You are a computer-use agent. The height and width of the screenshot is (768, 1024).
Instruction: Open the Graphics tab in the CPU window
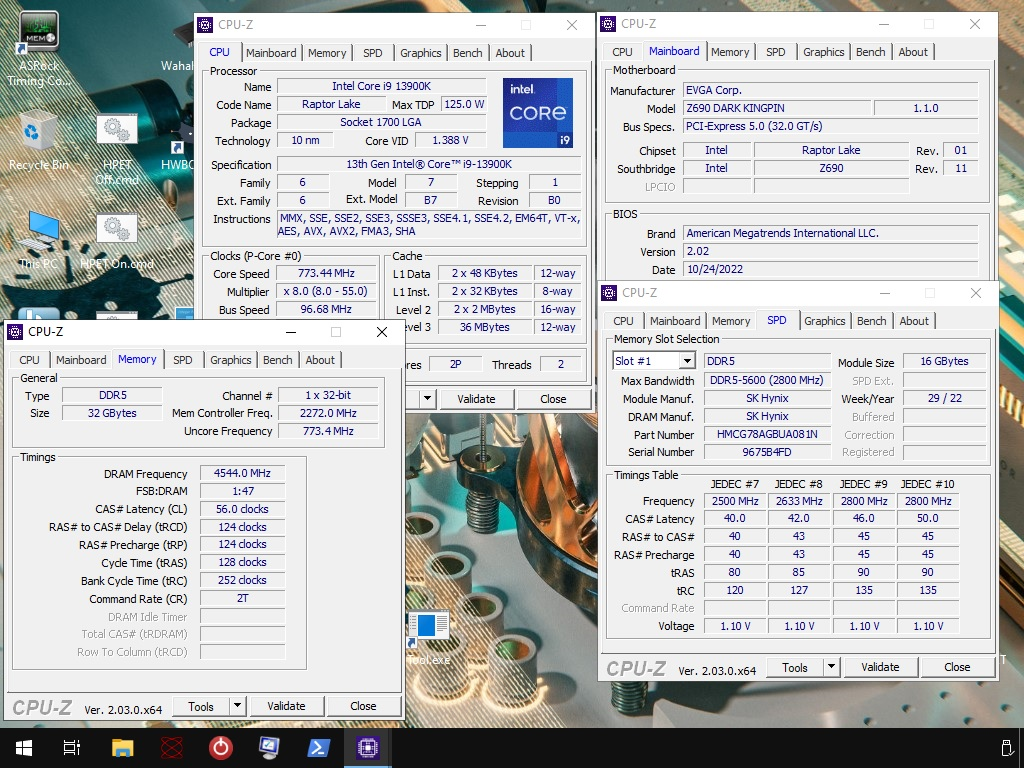pos(421,53)
